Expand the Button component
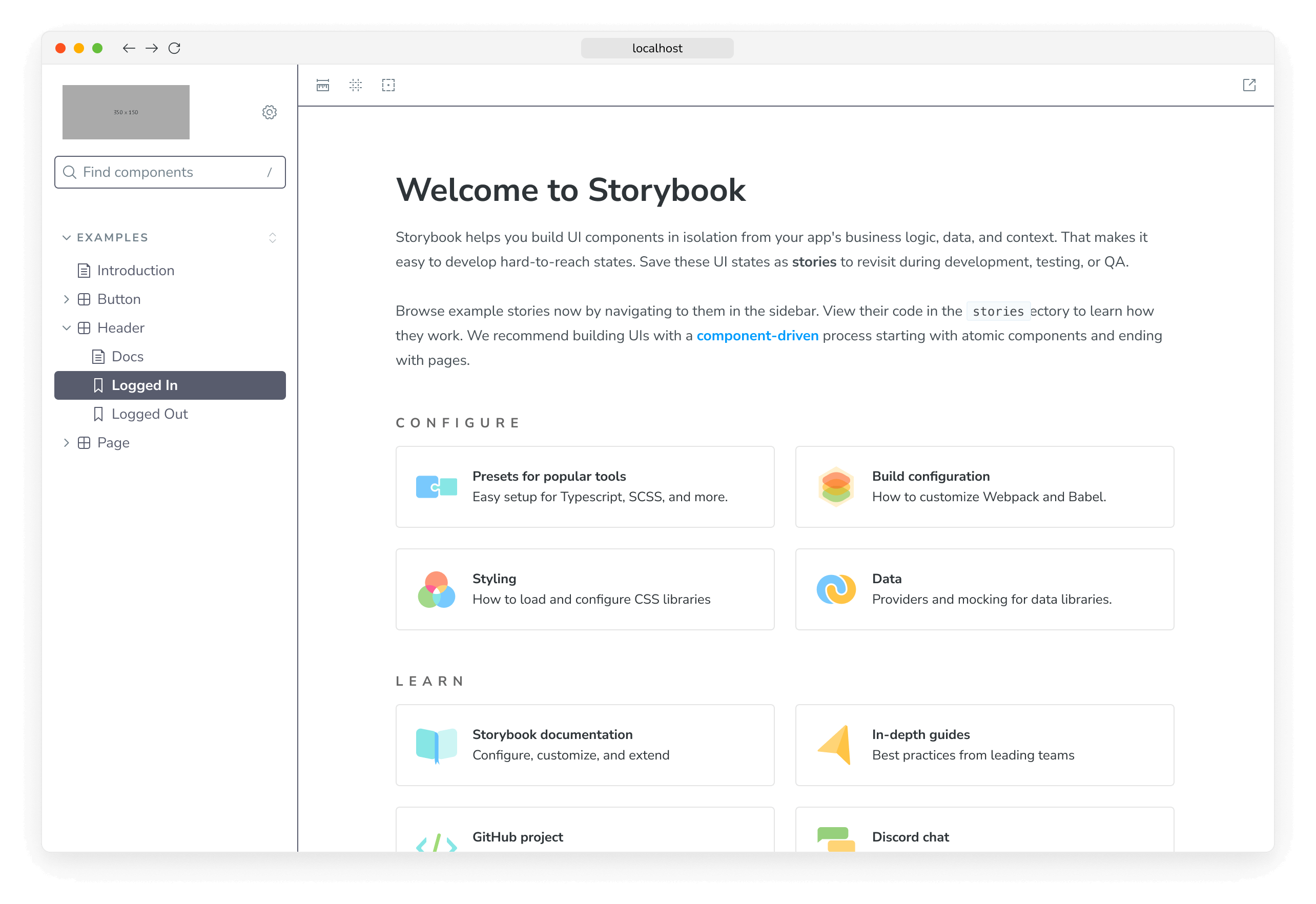Image resolution: width=1316 pixels, height=904 pixels. [x=67, y=299]
